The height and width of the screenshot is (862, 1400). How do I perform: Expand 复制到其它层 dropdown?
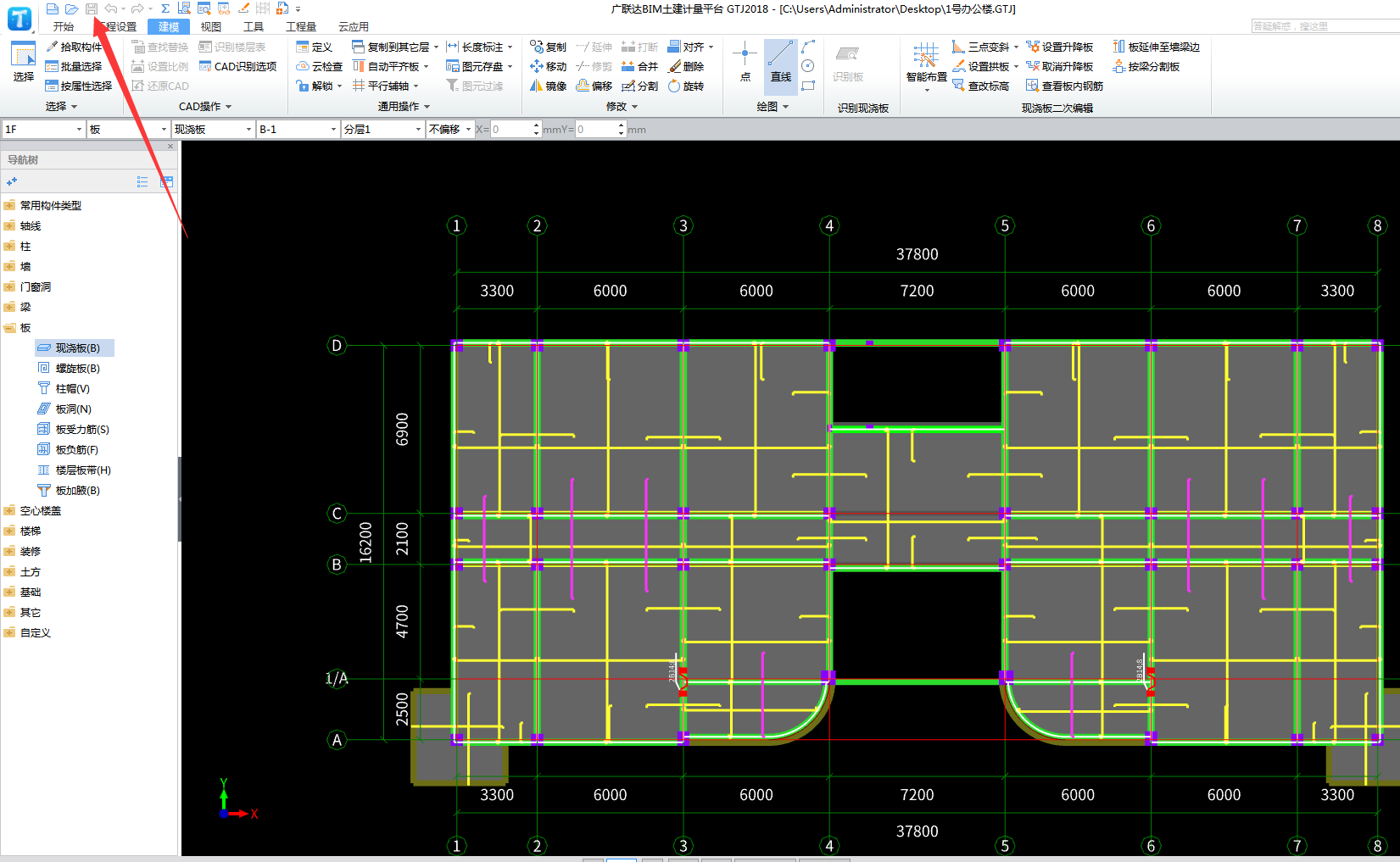436,47
